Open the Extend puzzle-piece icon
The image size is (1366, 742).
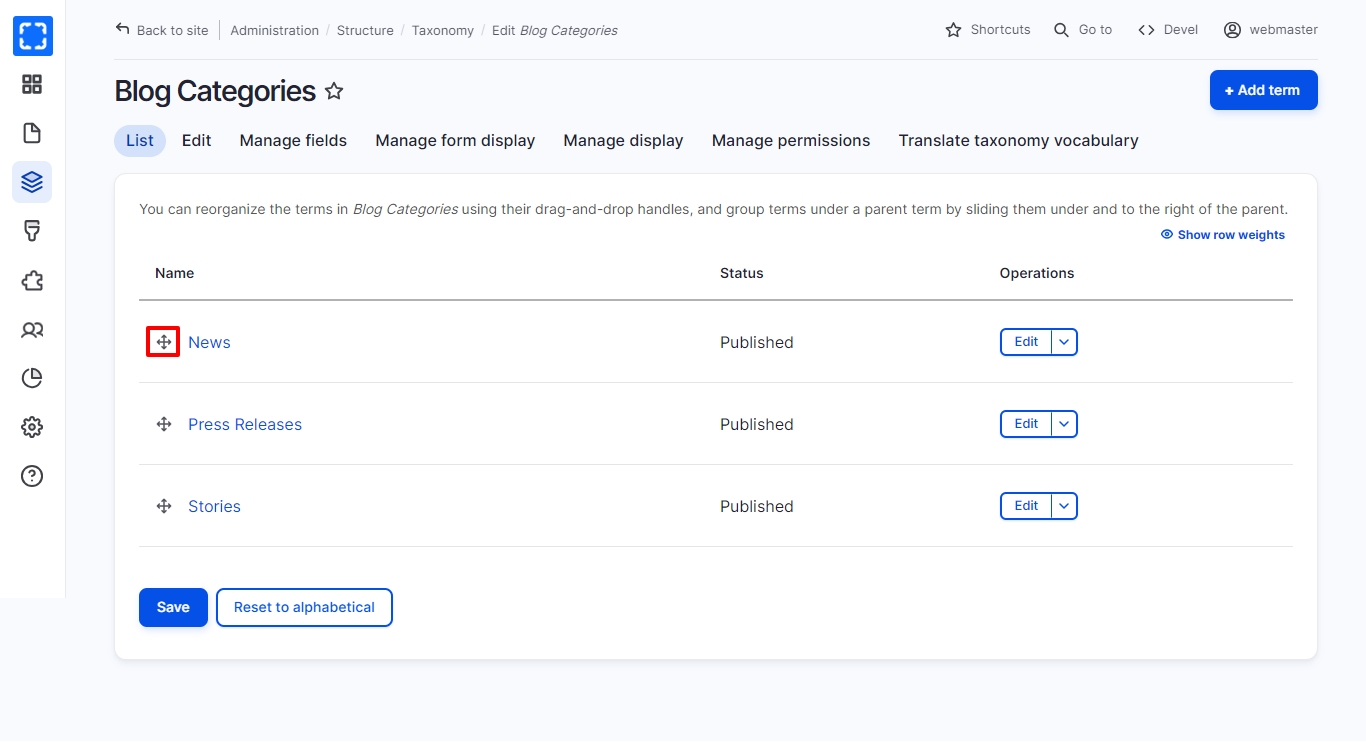pos(32,280)
